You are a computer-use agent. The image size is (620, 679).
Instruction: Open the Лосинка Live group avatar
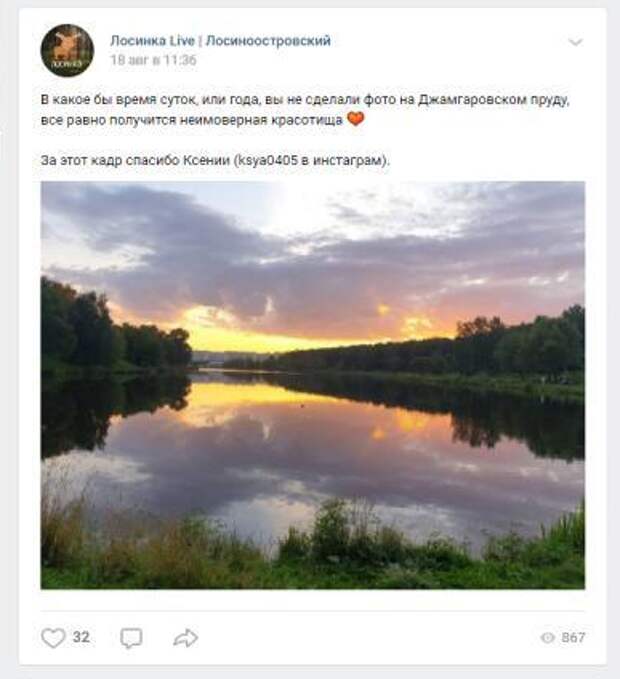[67, 50]
